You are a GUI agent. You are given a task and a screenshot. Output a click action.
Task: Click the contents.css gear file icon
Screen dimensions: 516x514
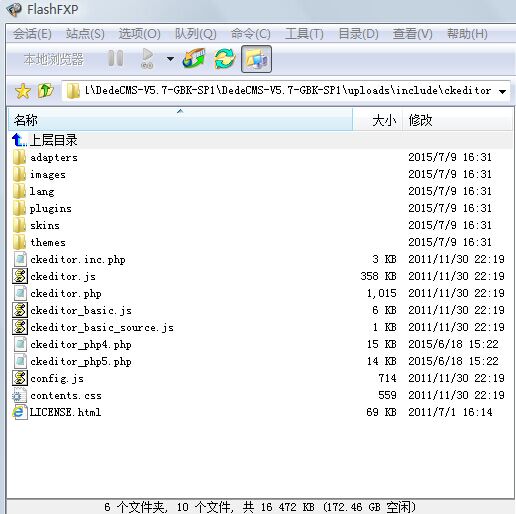click(x=19, y=395)
